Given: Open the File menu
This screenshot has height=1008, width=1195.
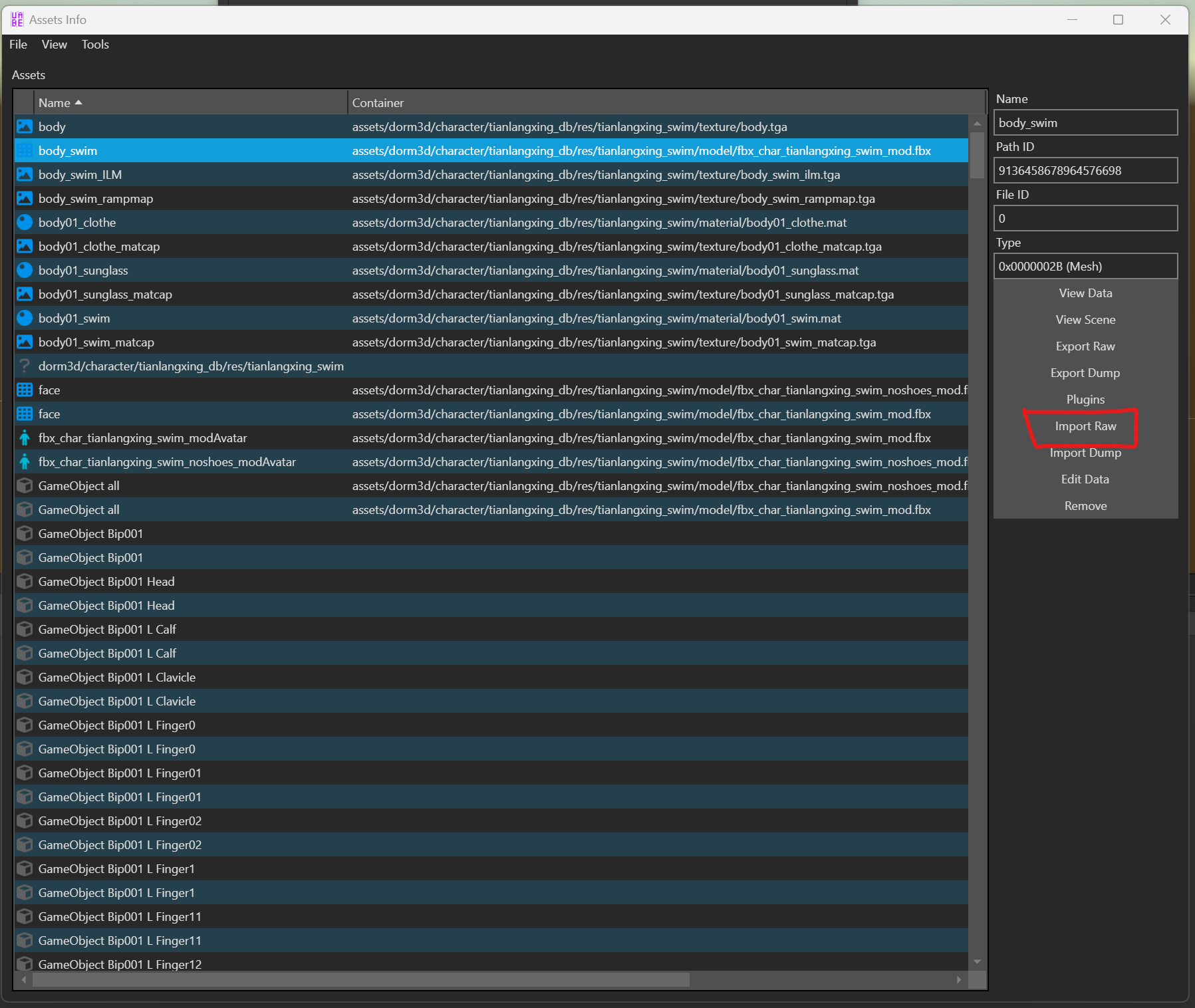Looking at the screenshot, I should [18, 45].
